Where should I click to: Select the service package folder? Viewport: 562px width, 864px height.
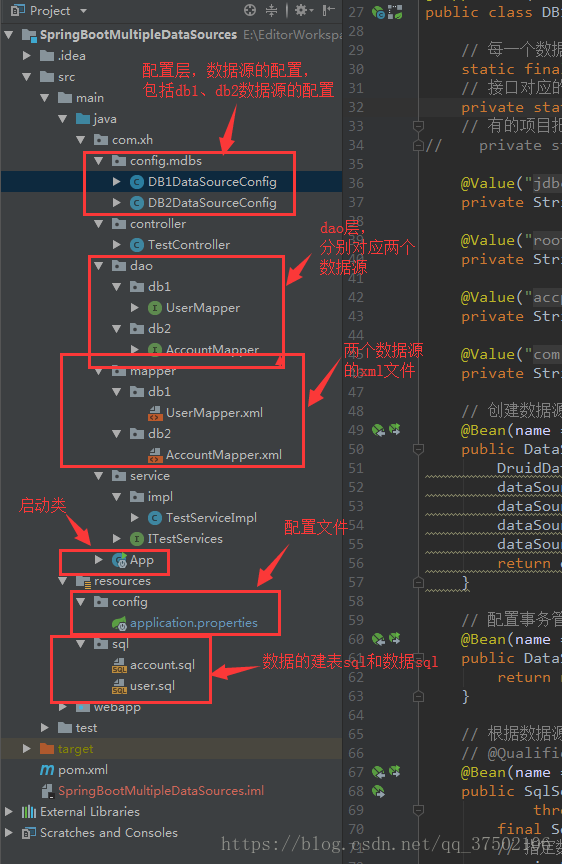[150, 476]
